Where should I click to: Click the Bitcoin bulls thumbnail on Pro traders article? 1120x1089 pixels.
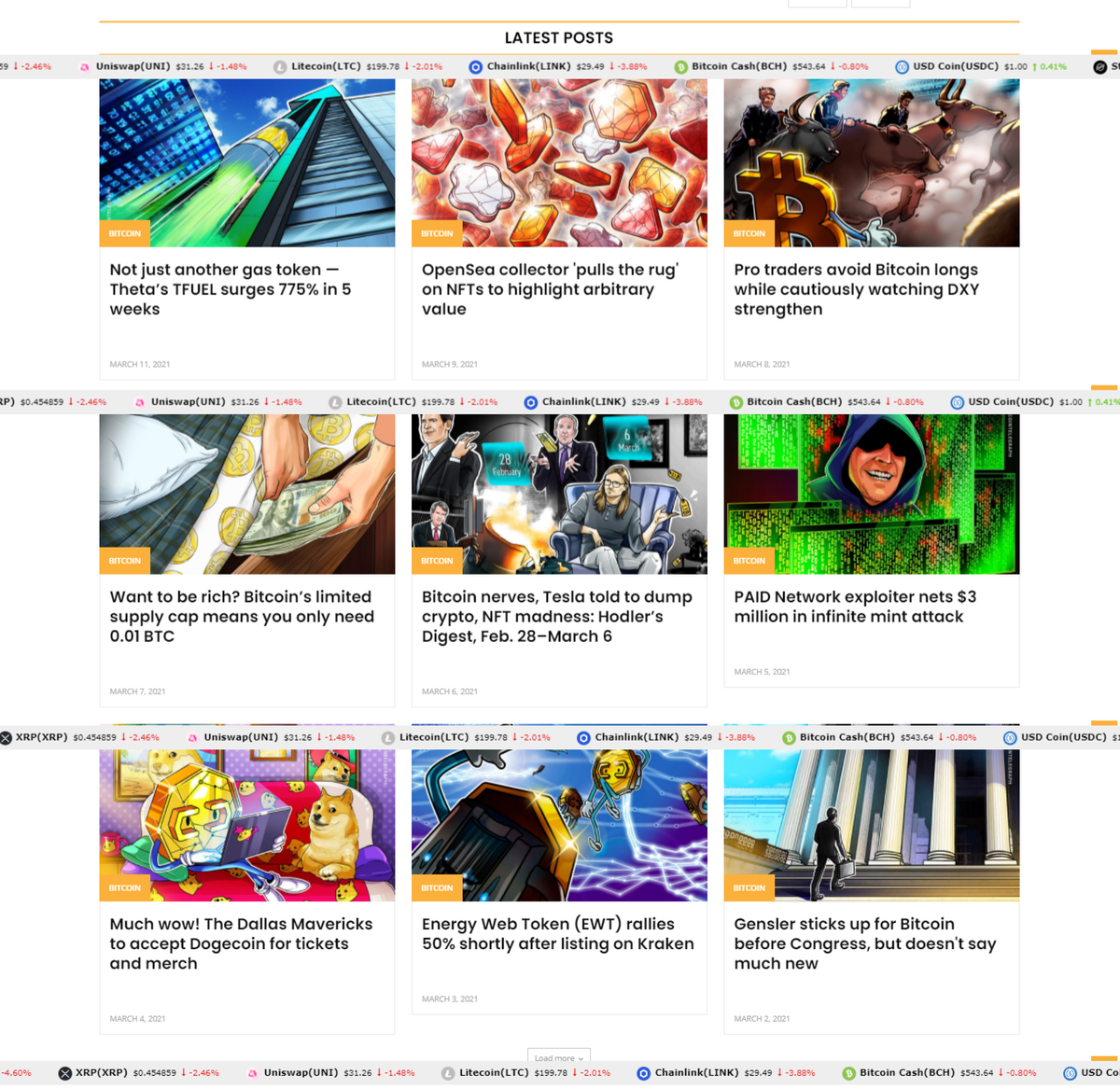(x=871, y=162)
